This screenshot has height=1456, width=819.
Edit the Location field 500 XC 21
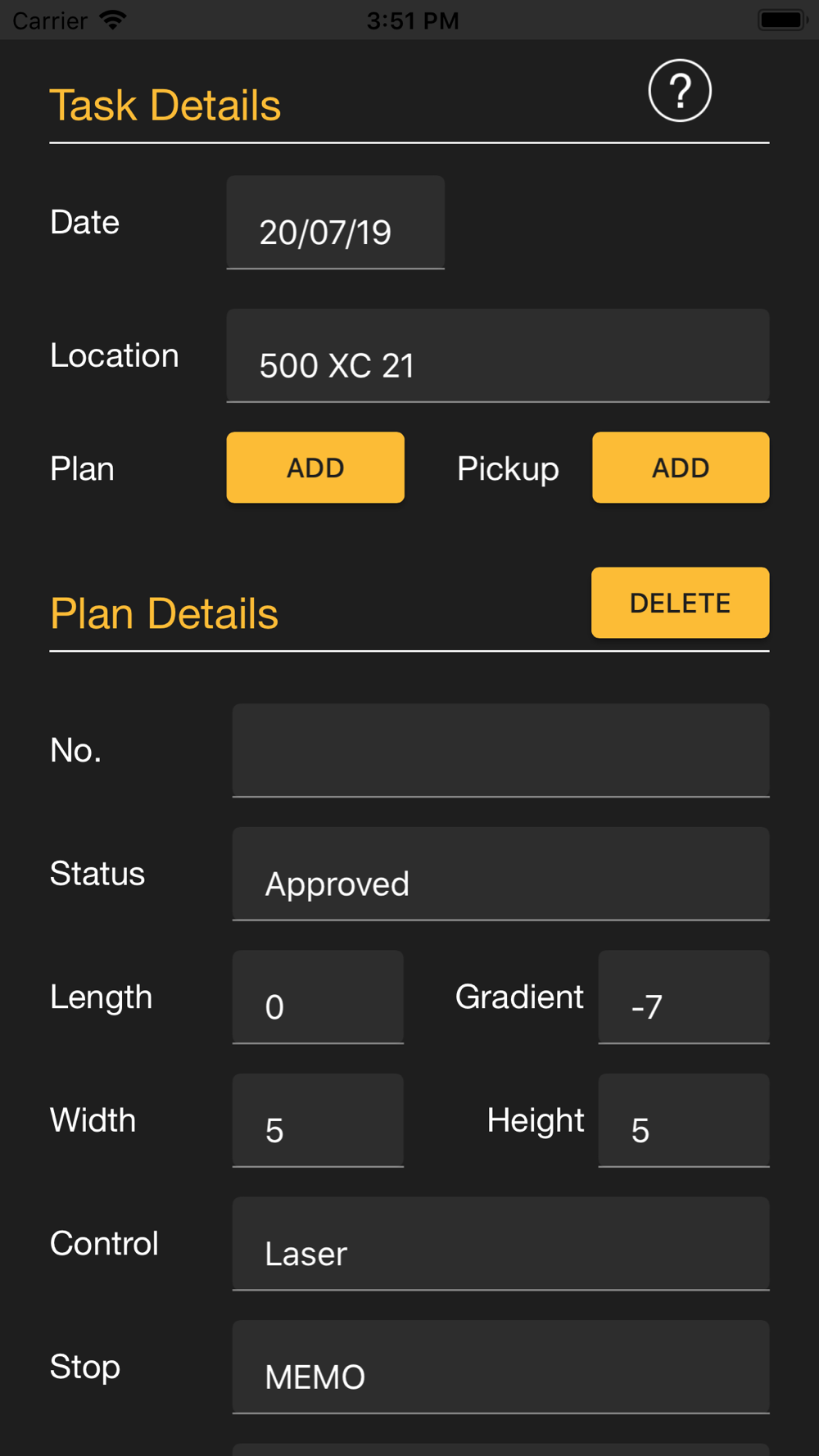(497, 356)
